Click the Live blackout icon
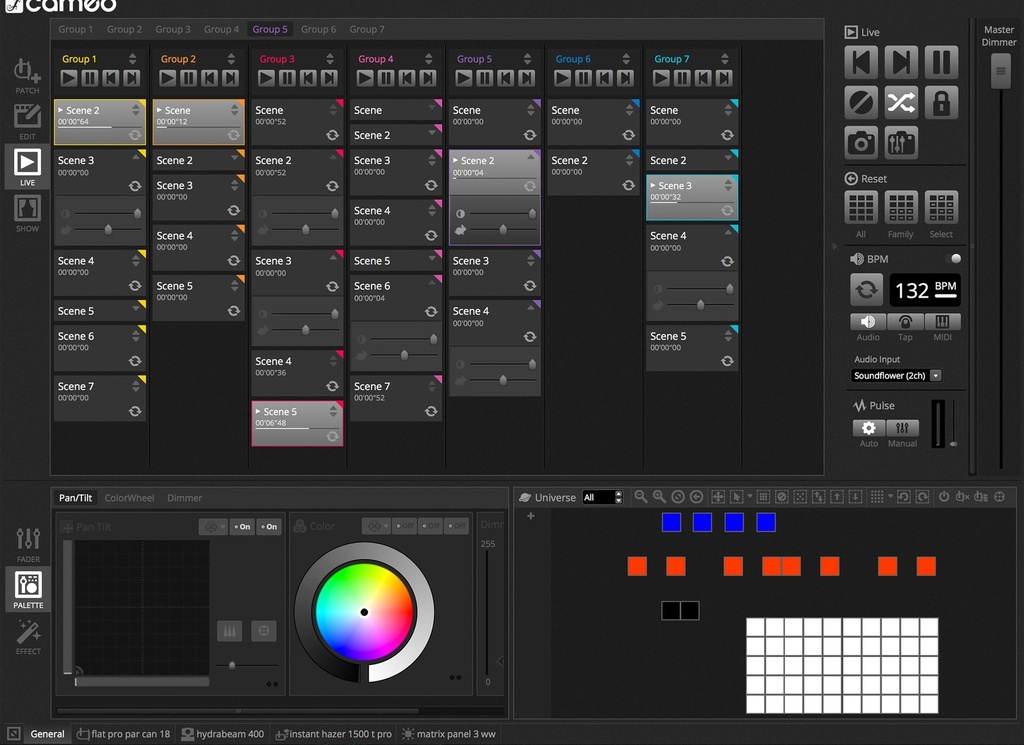 pos(861,103)
